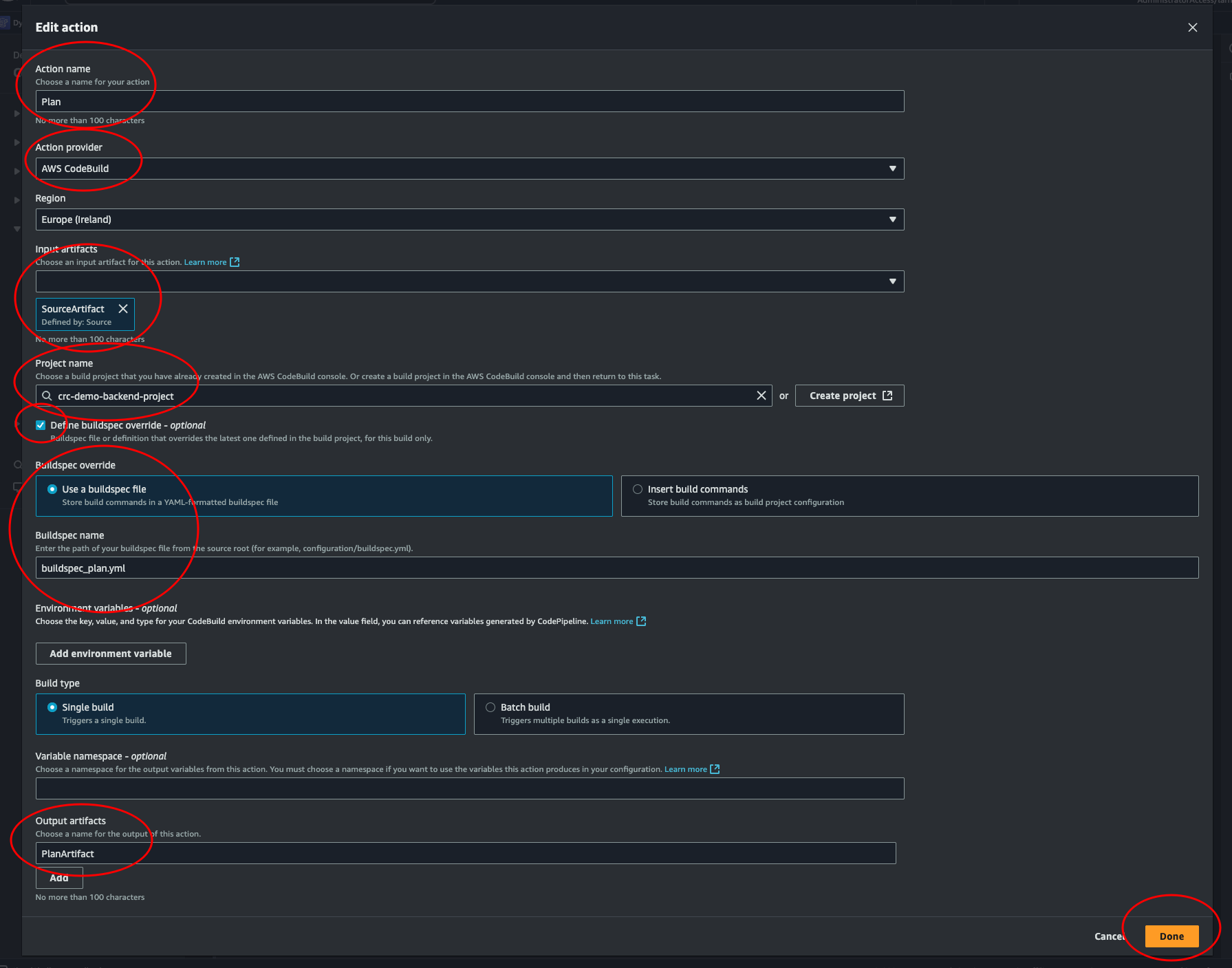This screenshot has width=1232, height=968.
Task: Select Use a buildspec file option
Action: 52,489
